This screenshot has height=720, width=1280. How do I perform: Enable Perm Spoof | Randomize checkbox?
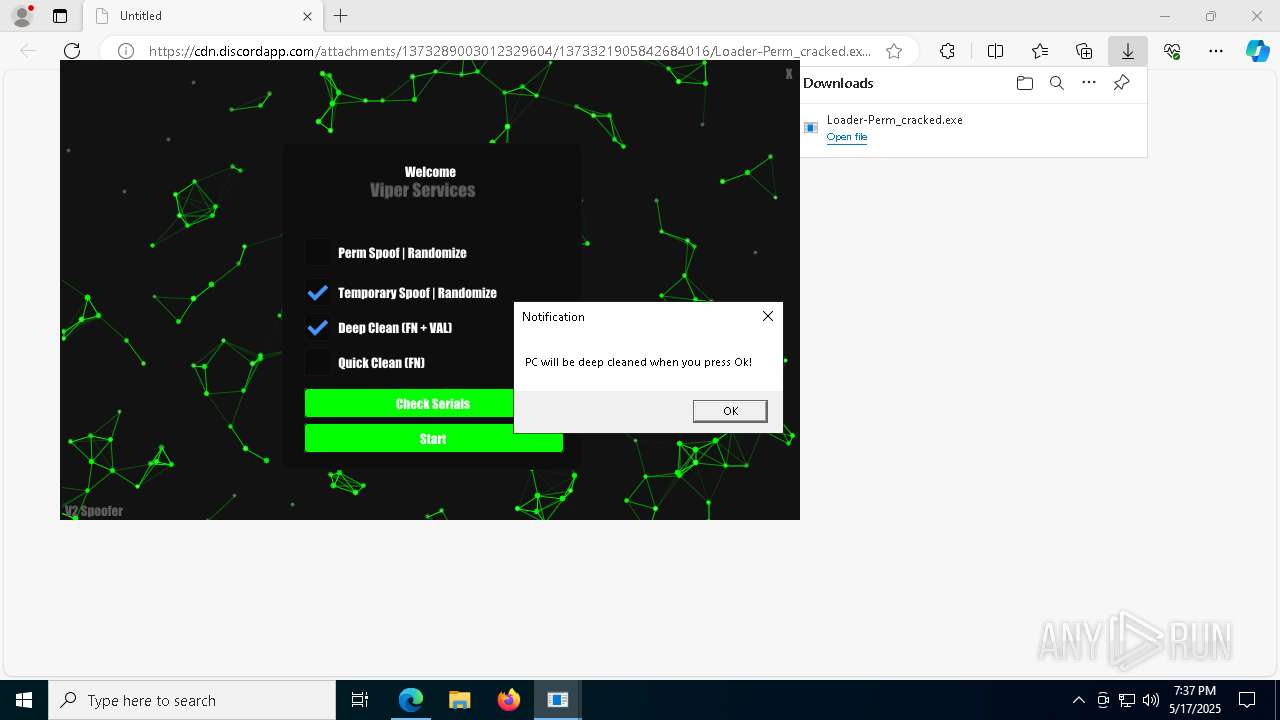point(318,252)
